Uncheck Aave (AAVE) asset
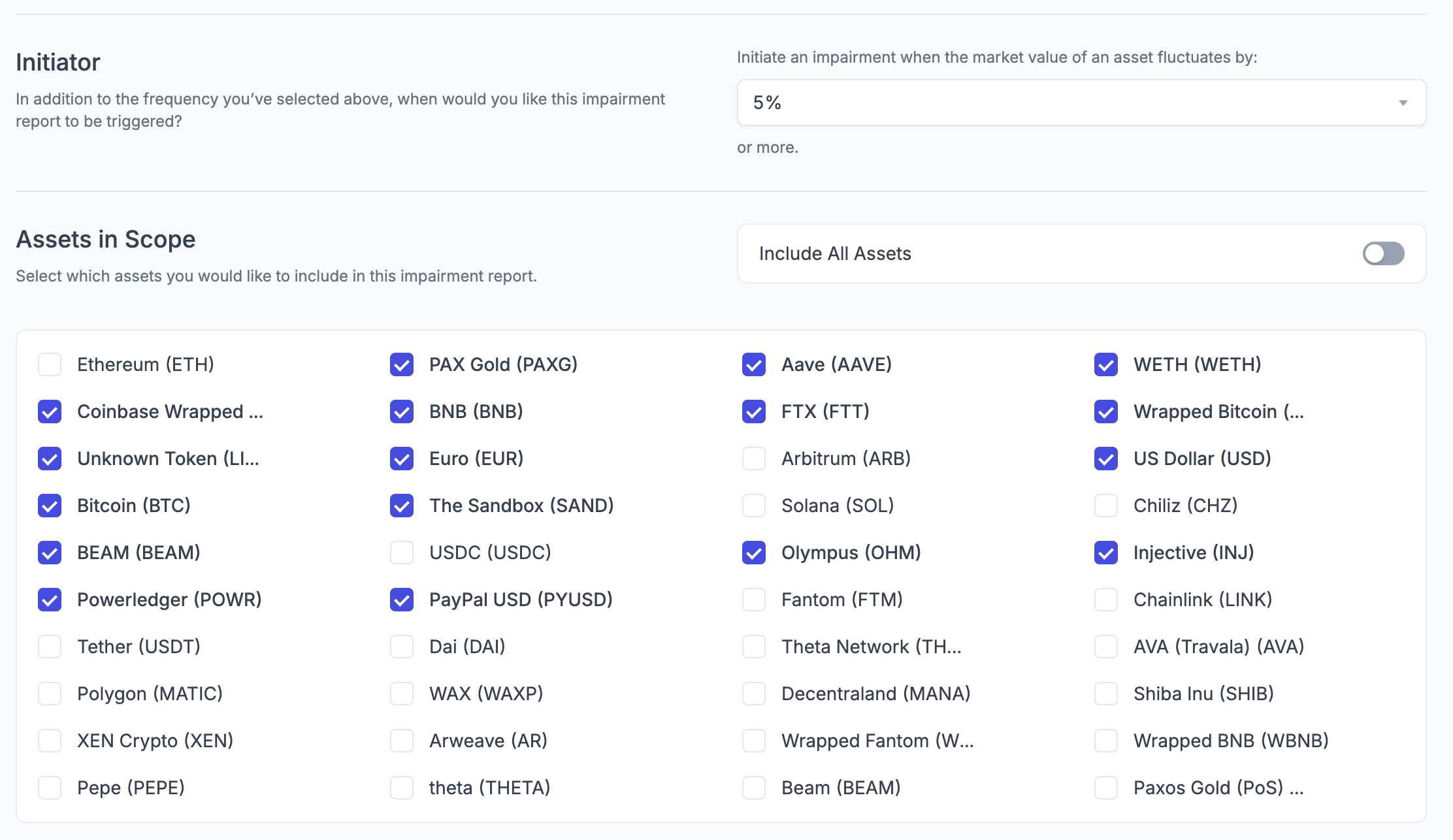 pyautogui.click(x=754, y=364)
